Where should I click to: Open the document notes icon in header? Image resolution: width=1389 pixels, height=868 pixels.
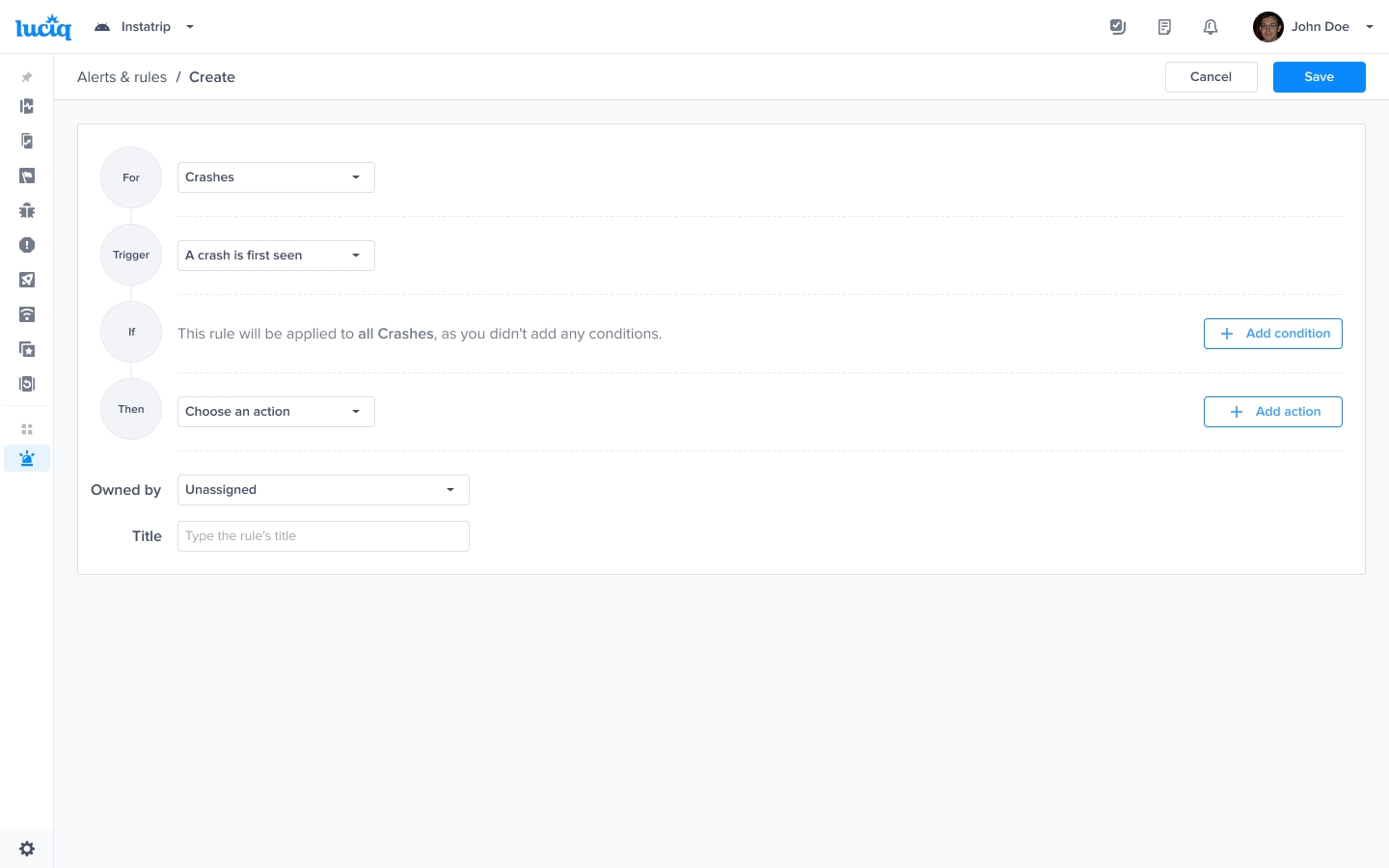coord(1164,27)
